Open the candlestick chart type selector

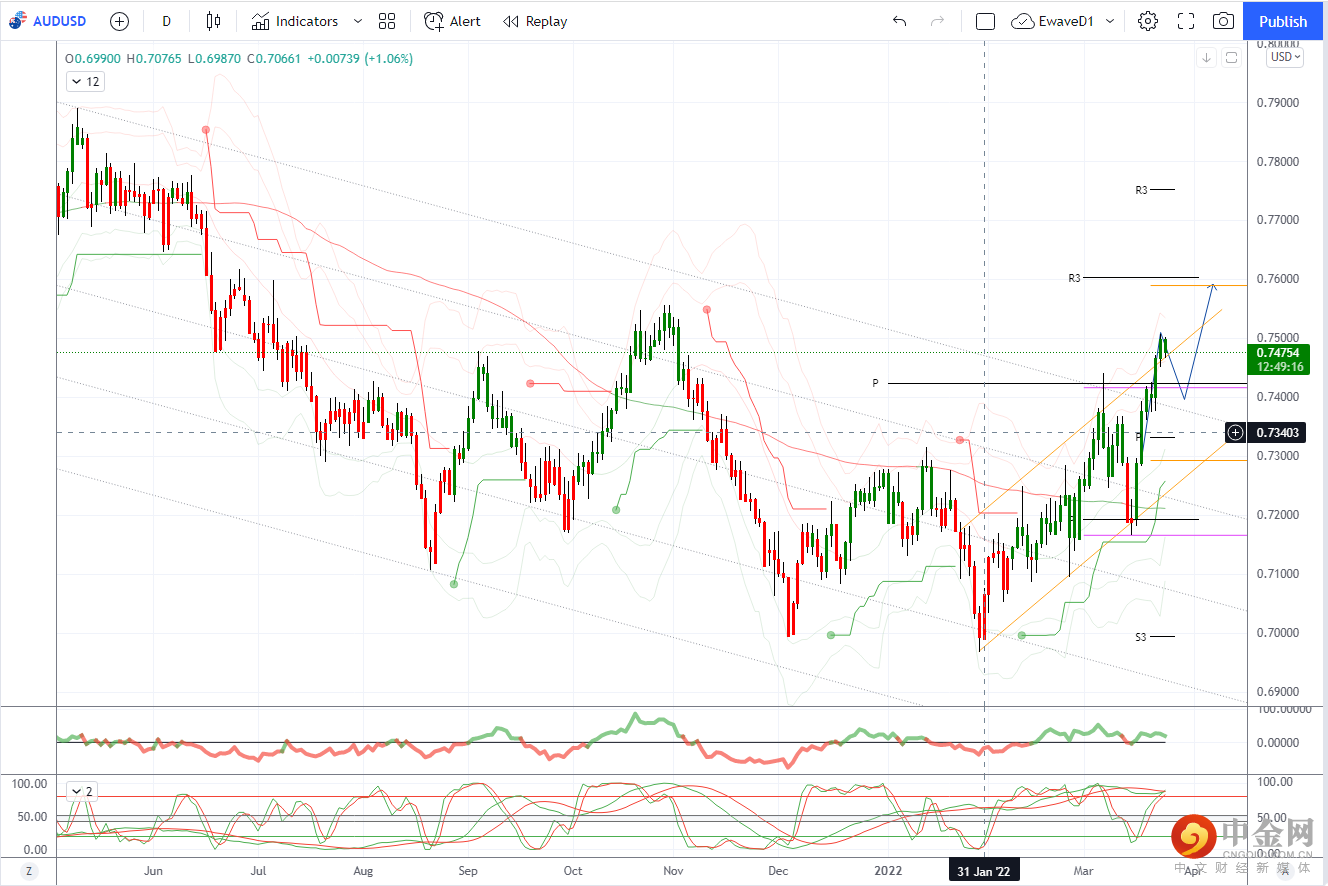coord(213,21)
